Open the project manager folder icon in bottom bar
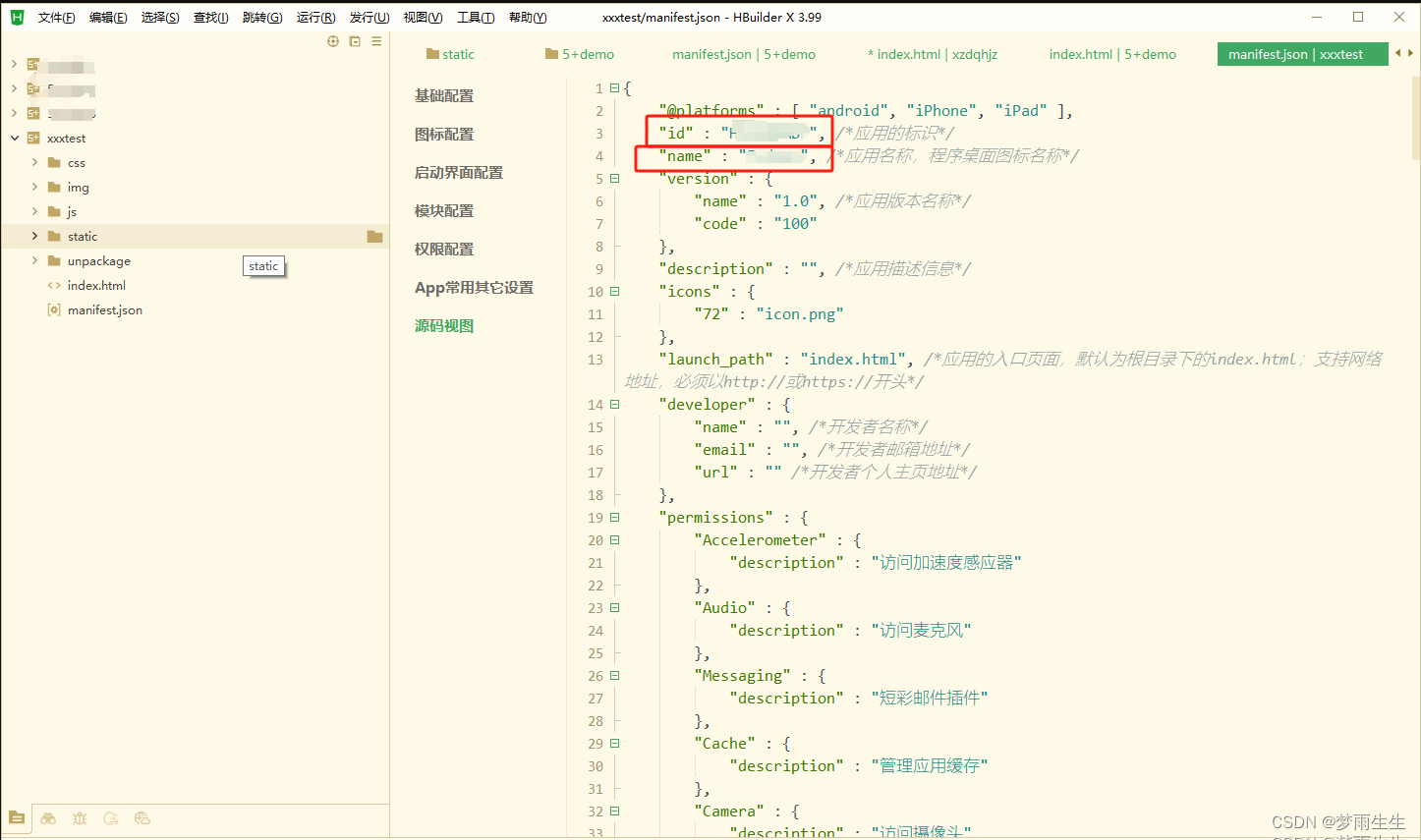The image size is (1421, 840). [x=17, y=817]
